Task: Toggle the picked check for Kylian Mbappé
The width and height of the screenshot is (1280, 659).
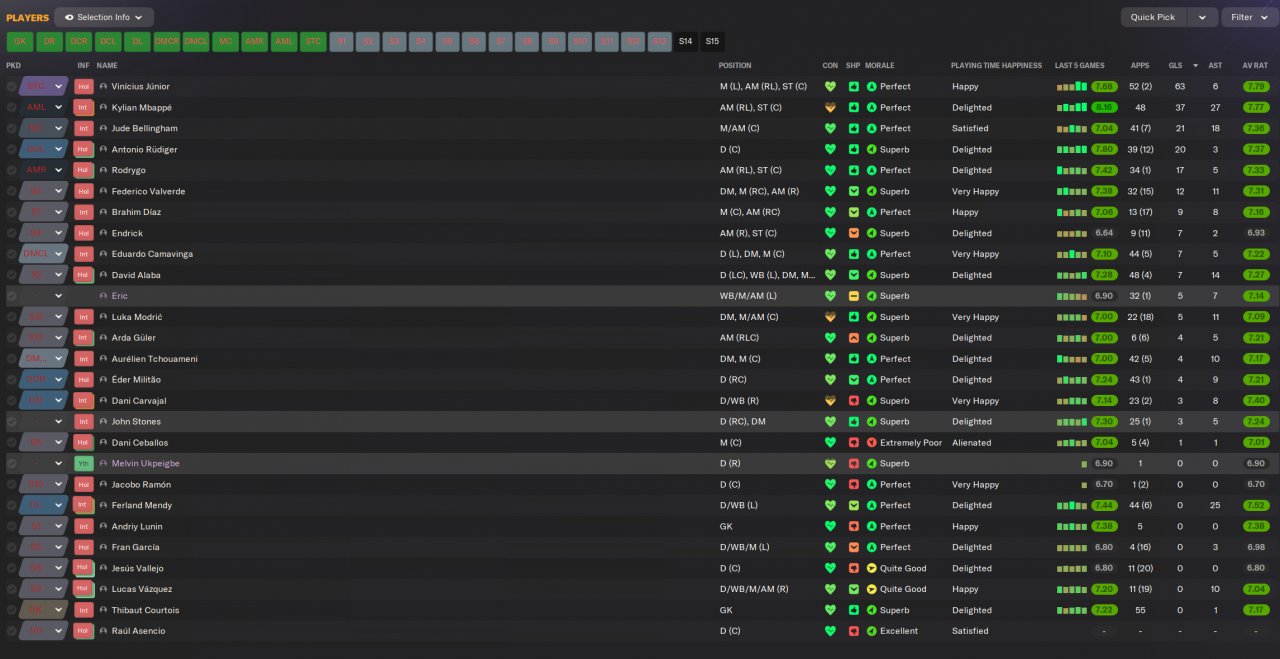Action: tap(11, 108)
